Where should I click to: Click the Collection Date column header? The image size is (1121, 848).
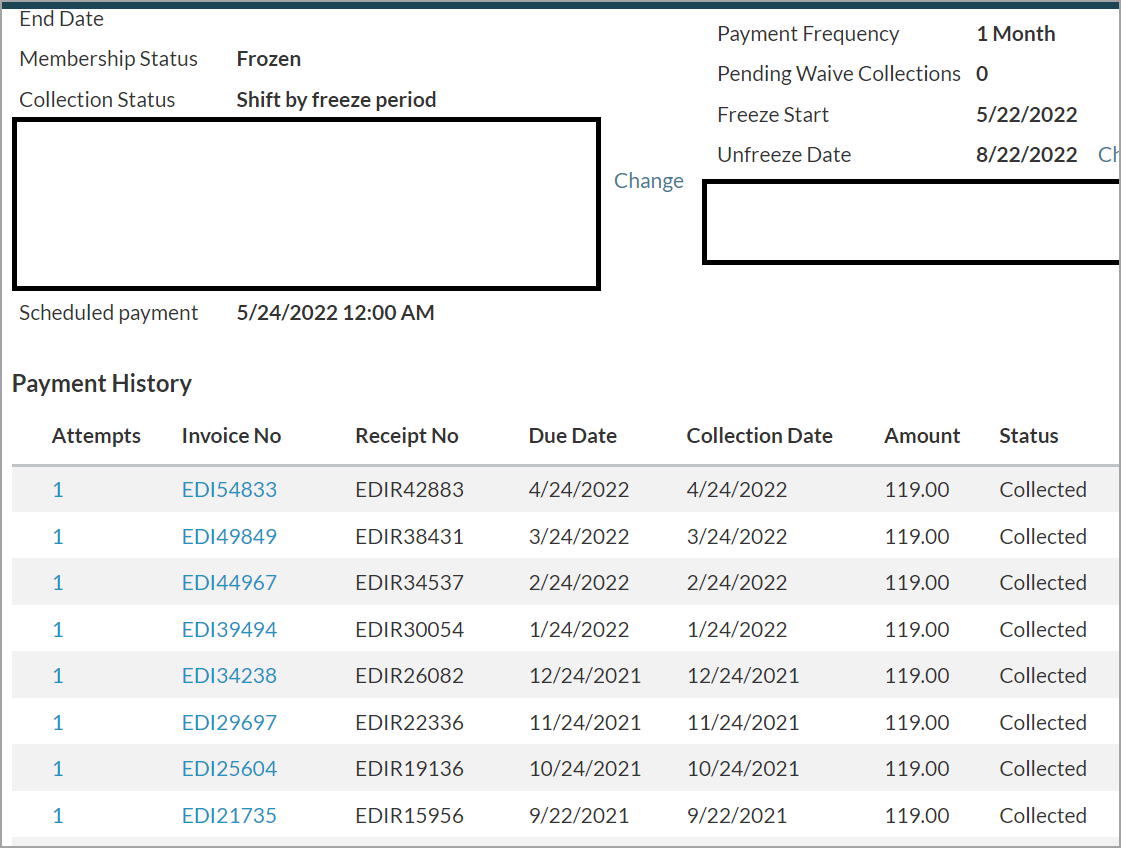pyautogui.click(x=759, y=436)
